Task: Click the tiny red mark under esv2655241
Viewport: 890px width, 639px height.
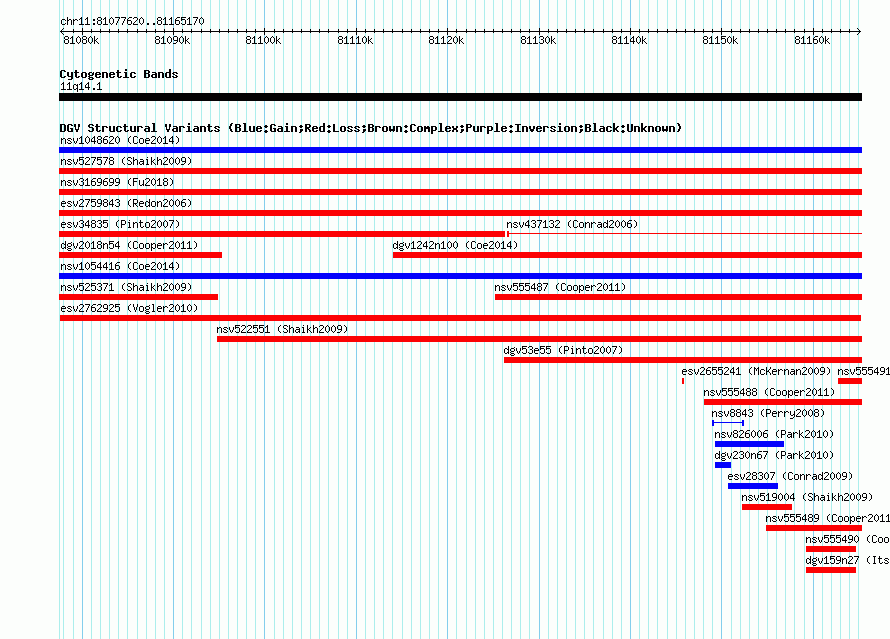Action: (x=683, y=381)
